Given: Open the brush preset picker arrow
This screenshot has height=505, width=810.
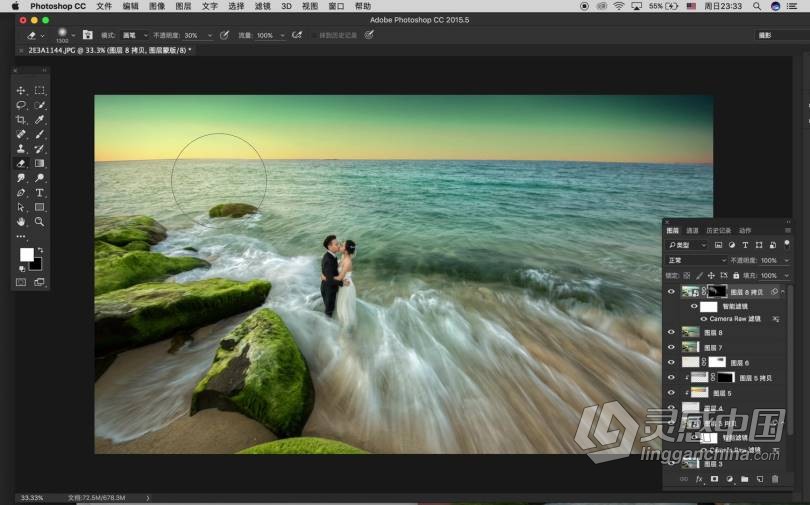Looking at the screenshot, I should coord(73,35).
